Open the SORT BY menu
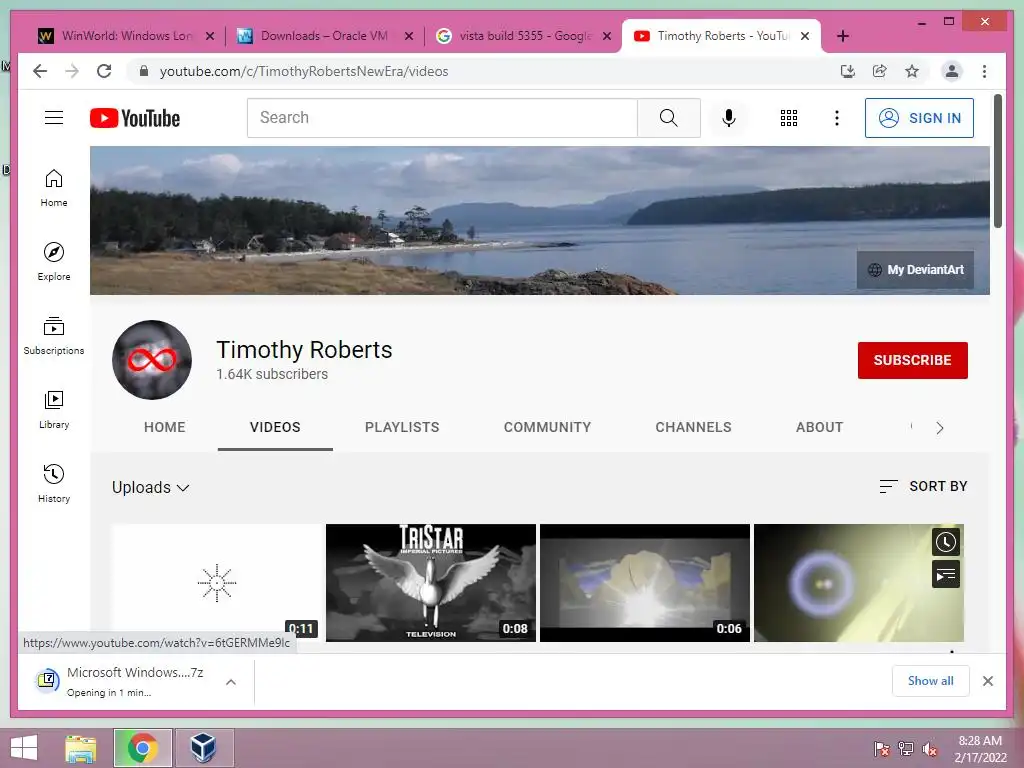Screen dimensions: 1024x768 point(923,486)
